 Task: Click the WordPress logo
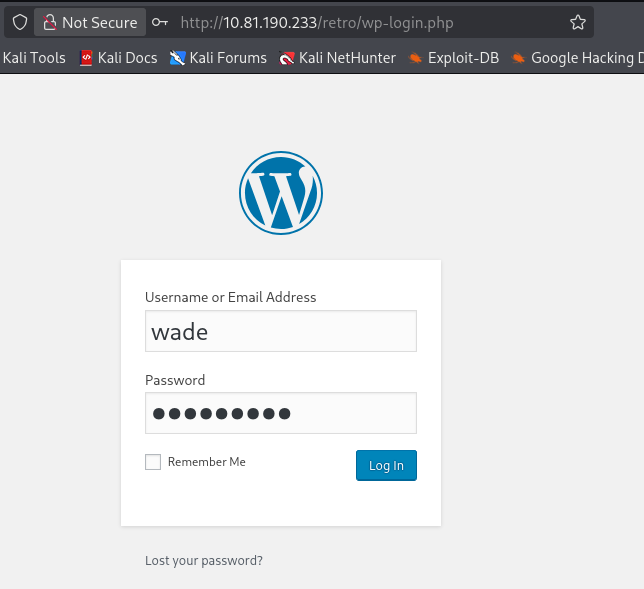(281, 193)
